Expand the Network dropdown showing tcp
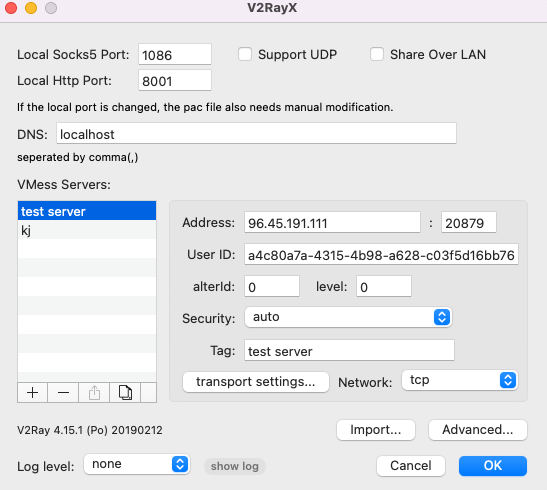This screenshot has height=490, width=547. pyautogui.click(x=460, y=380)
